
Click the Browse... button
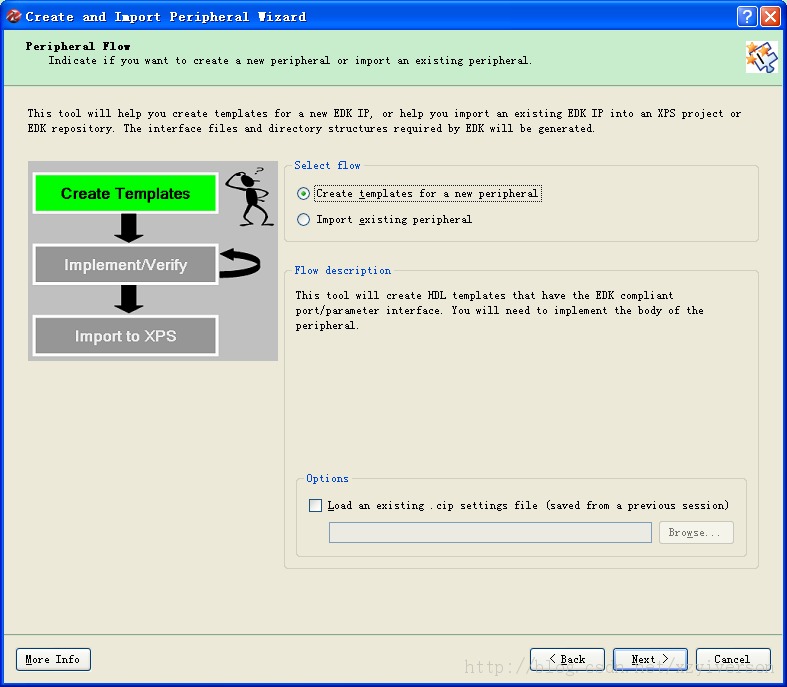[x=696, y=532]
